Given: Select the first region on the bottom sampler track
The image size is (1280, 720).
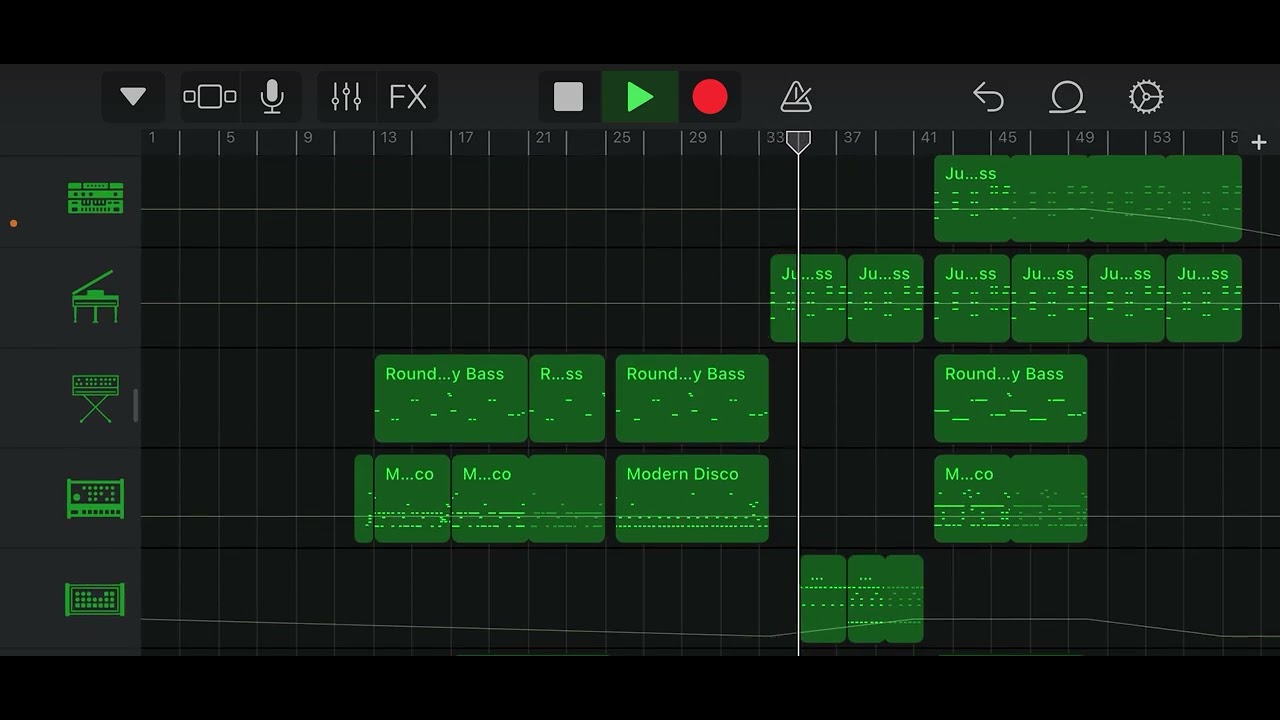Looking at the screenshot, I should coord(823,598).
